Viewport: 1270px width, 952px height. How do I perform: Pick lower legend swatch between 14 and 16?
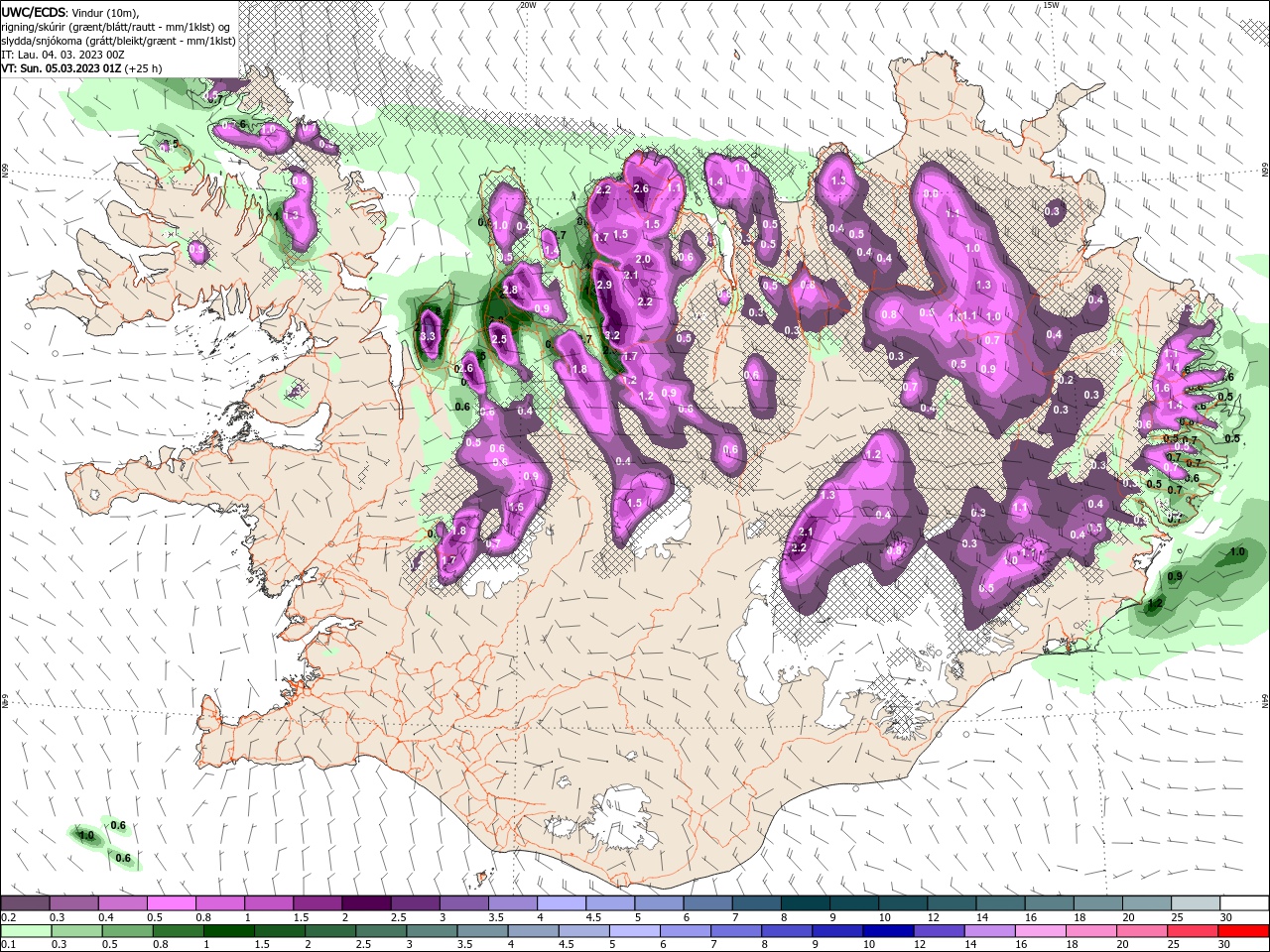point(990,931)
